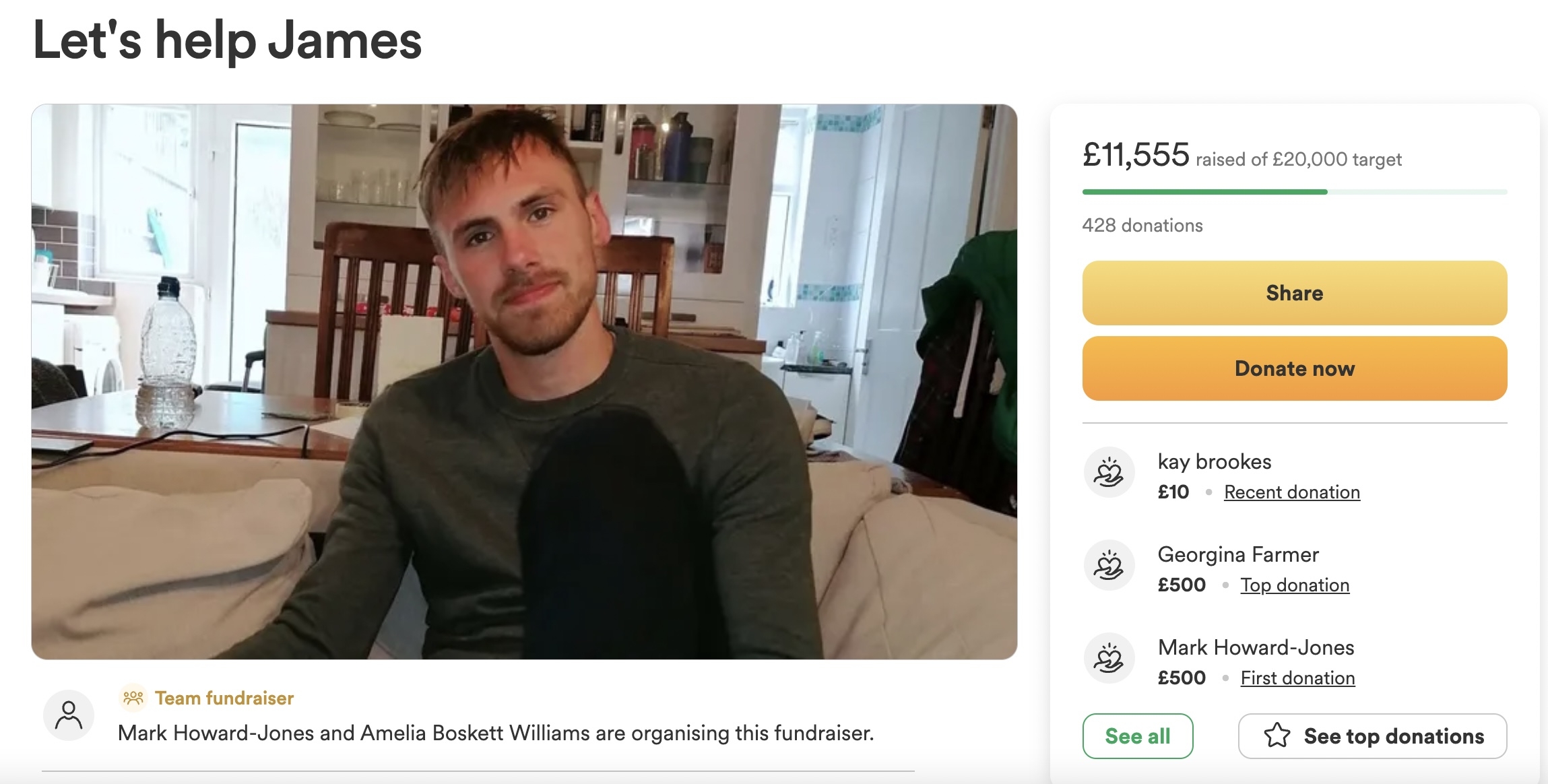Click the heart icon next to Mark Howard-Jones donation
Image resolution: width=1548 pixels, height=784 pixels.
[1109, 658]
